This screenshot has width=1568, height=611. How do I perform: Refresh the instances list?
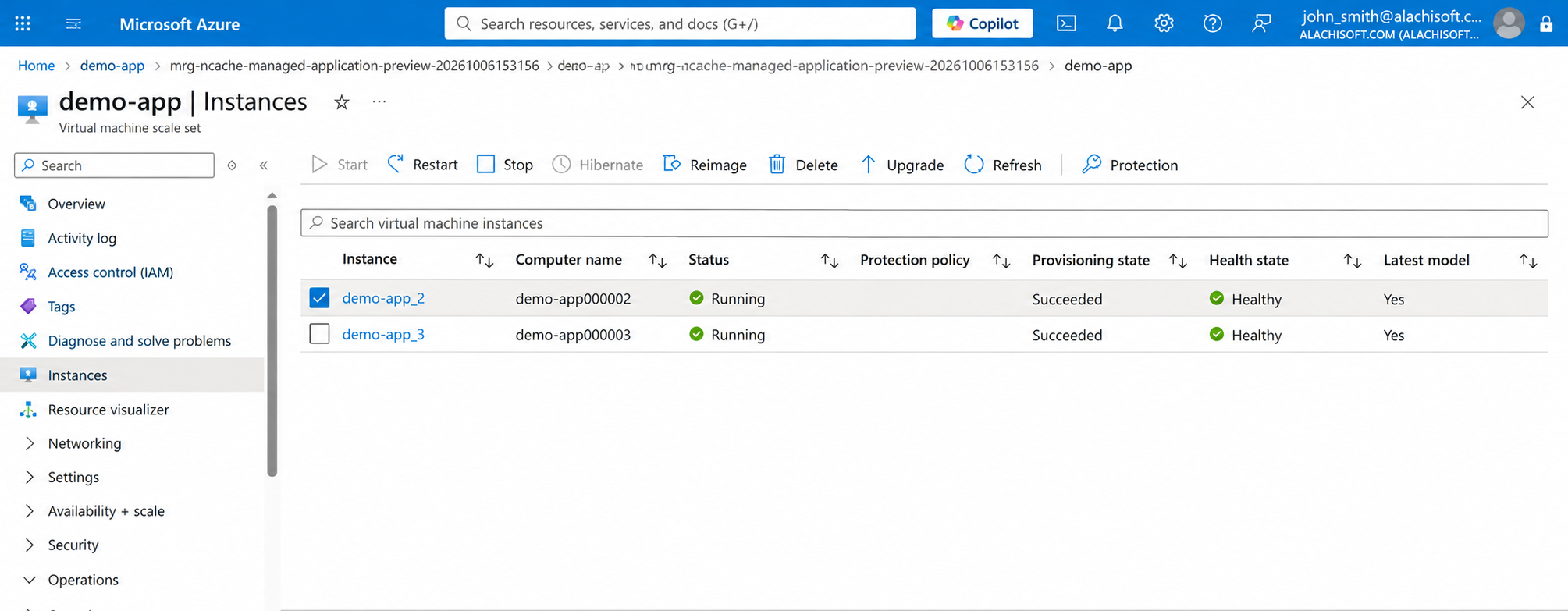[x=1003, y=165]
